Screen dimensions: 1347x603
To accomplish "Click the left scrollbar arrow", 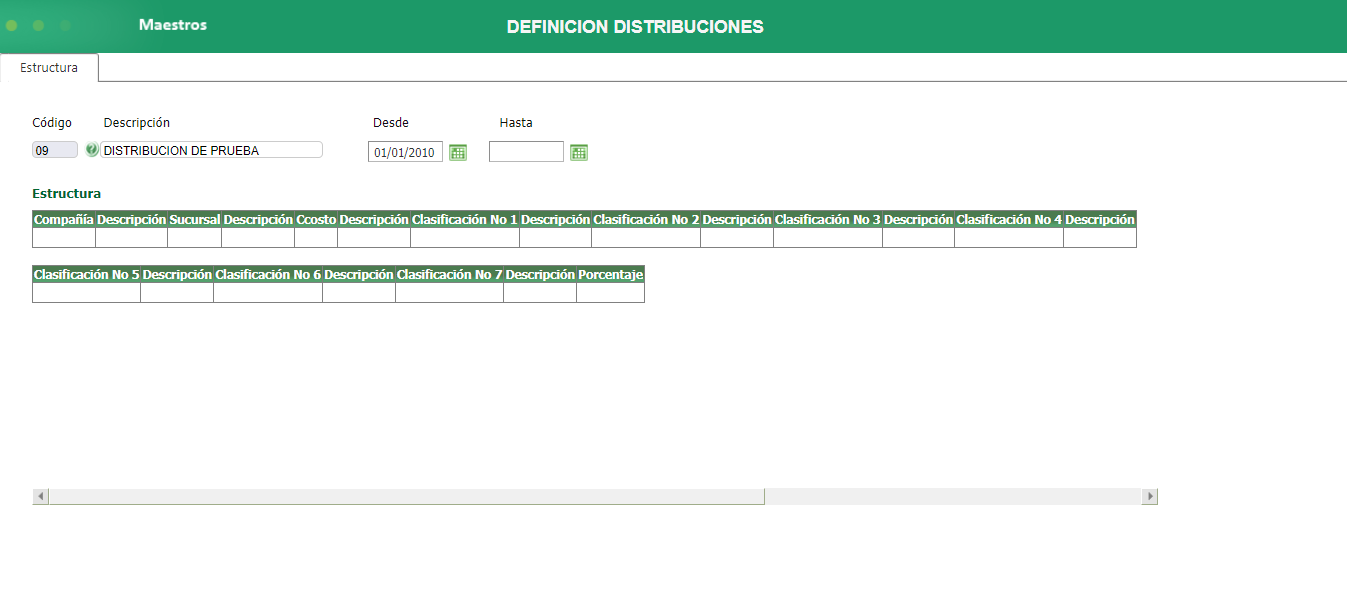I will coord(38,495).
